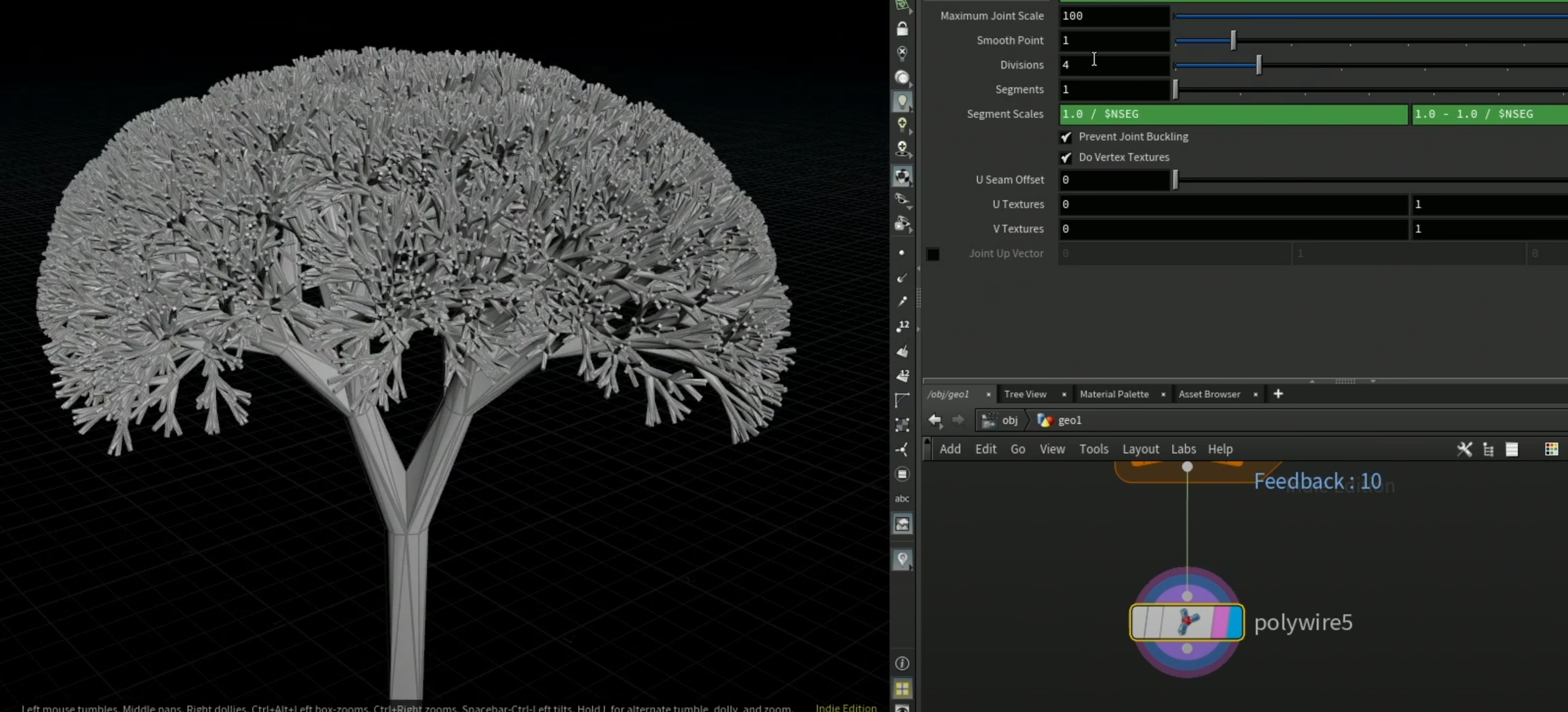Uncheck Prevent Joint Buckling checkbox
This screenshot has height=712, width=1568.
(x=1066, y=137)
